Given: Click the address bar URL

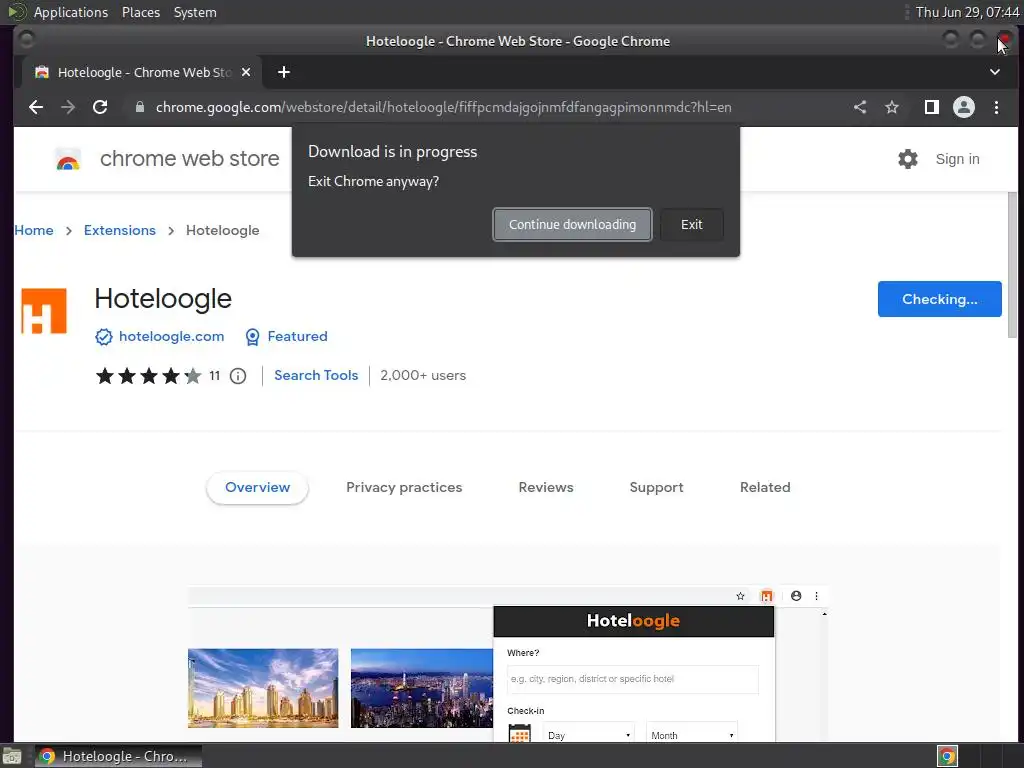Looking at the screenshot, I should [x=443, y=107].
